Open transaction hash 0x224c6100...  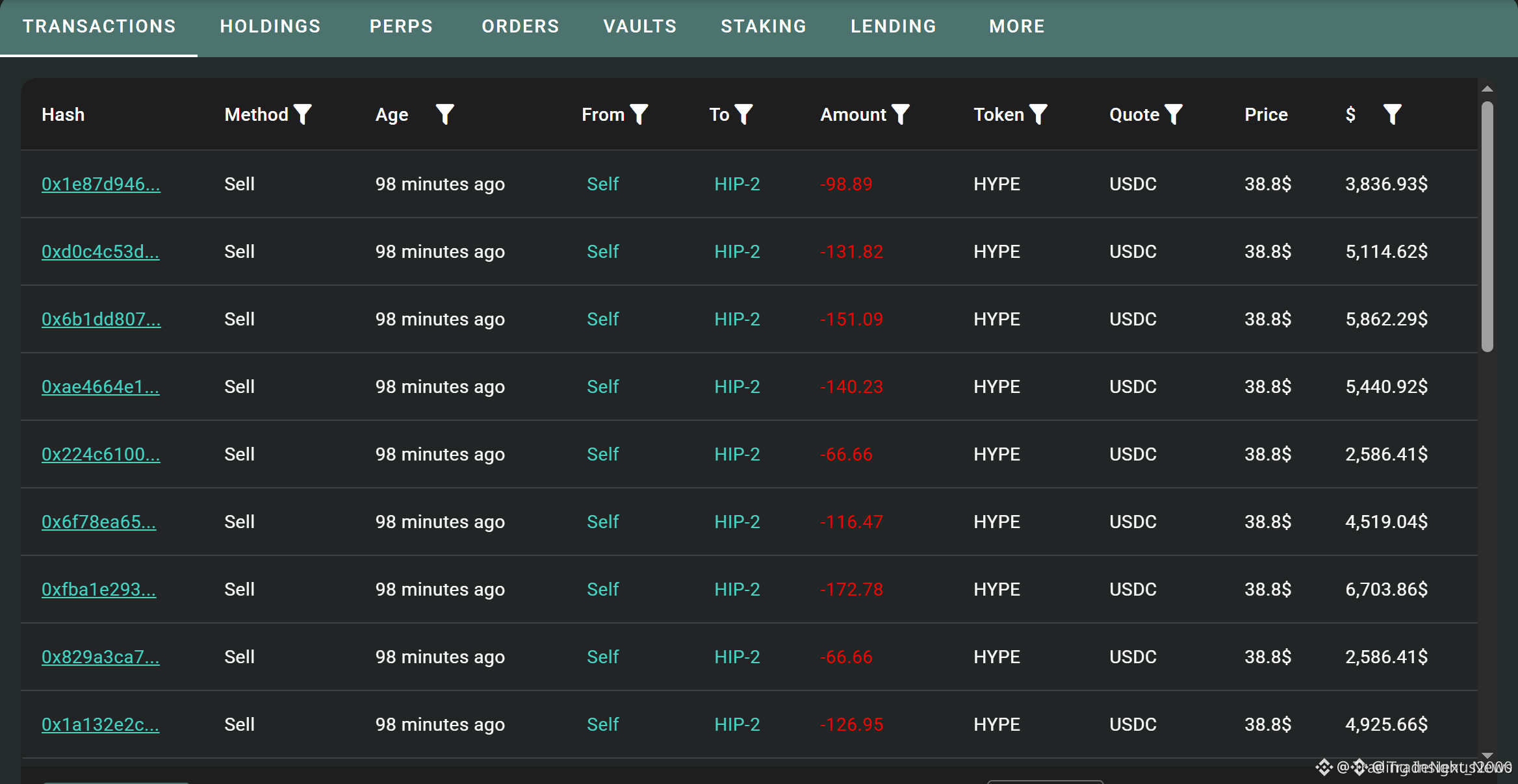101,454
